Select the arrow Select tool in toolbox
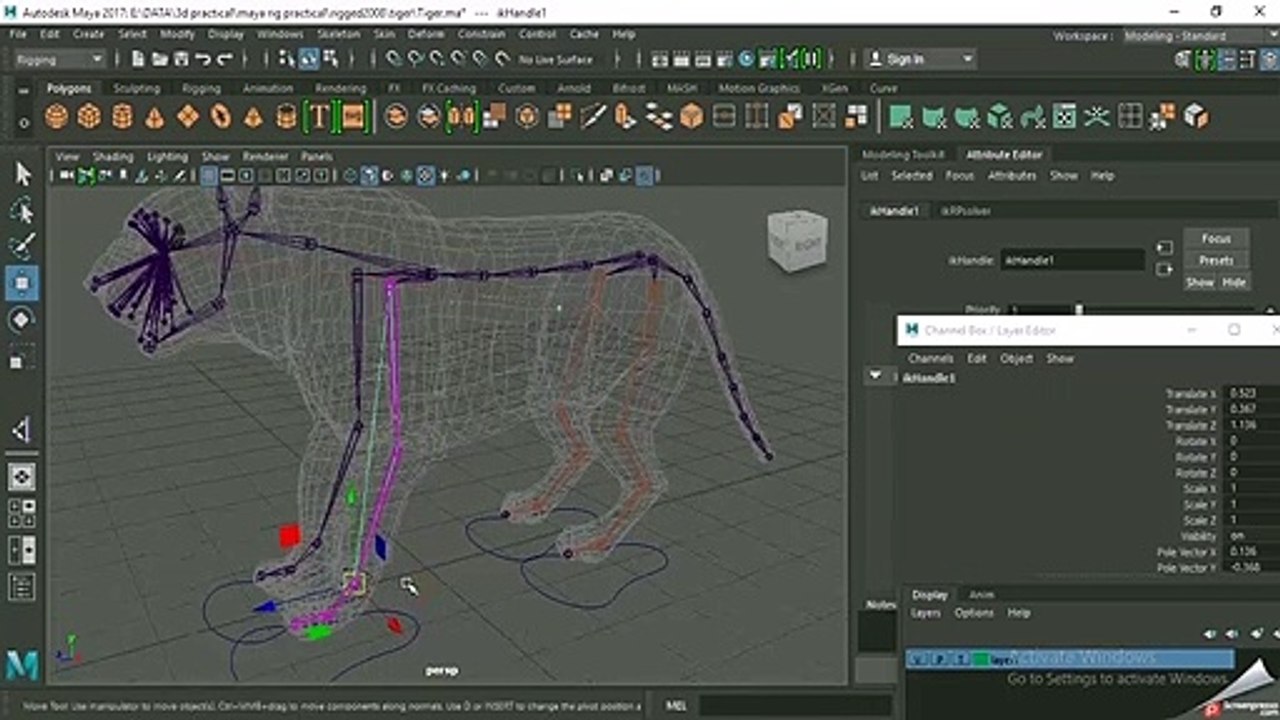1280x720 pixels. pyautogui.click(x=22, y=174)
